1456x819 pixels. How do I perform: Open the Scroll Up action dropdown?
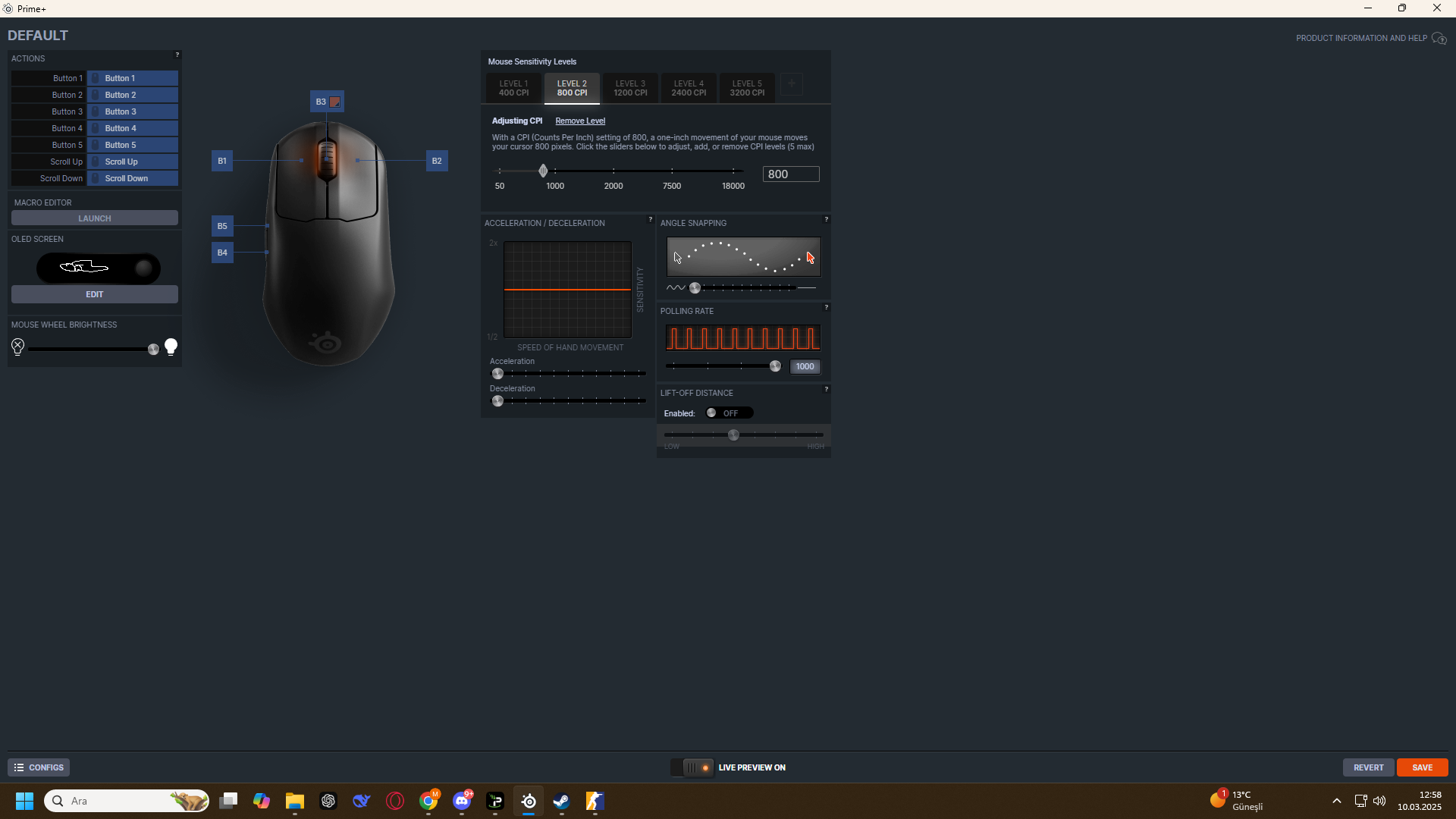133,162
